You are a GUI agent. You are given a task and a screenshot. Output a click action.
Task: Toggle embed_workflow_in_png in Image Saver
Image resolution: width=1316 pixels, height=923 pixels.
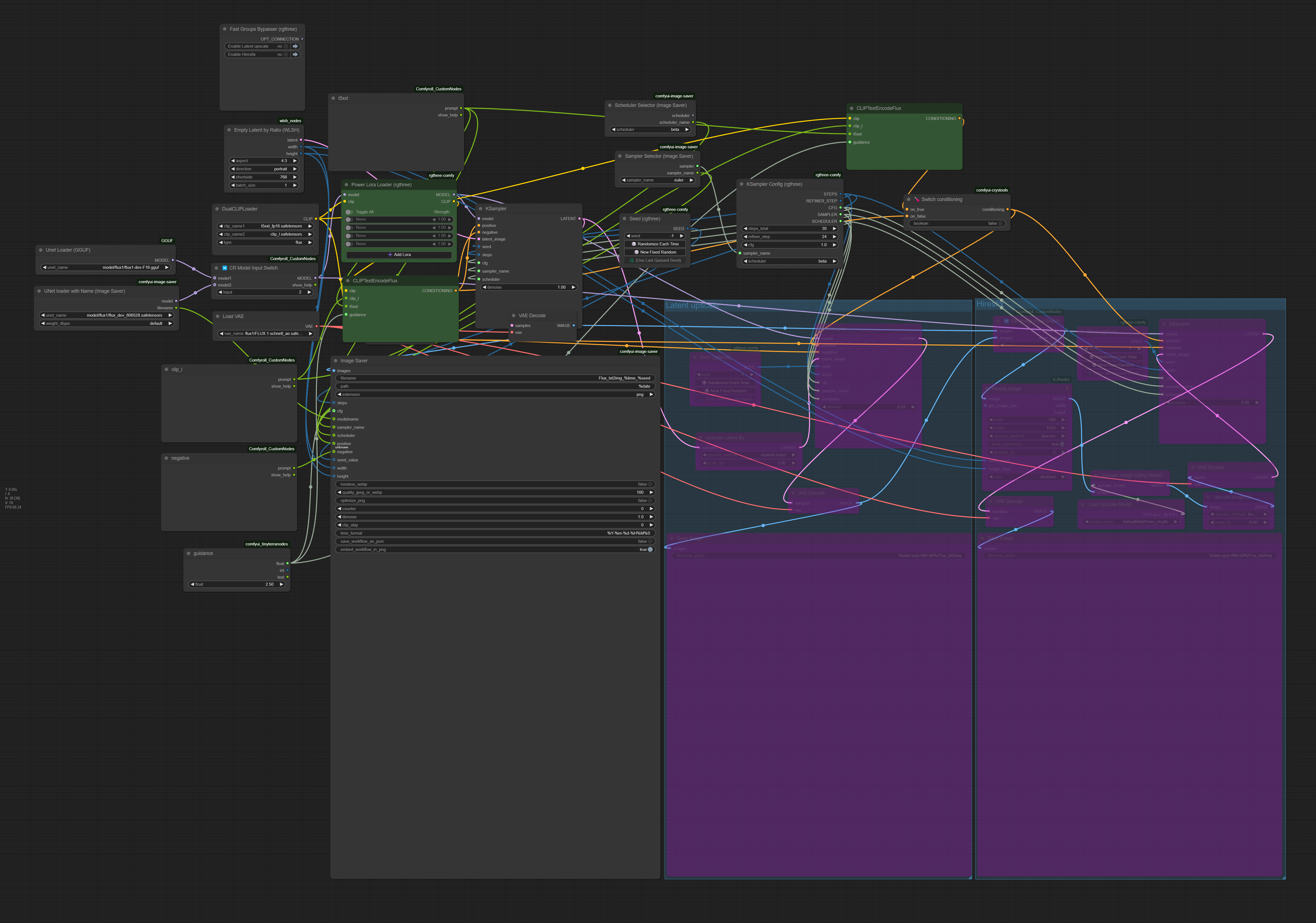coord(650,549)
